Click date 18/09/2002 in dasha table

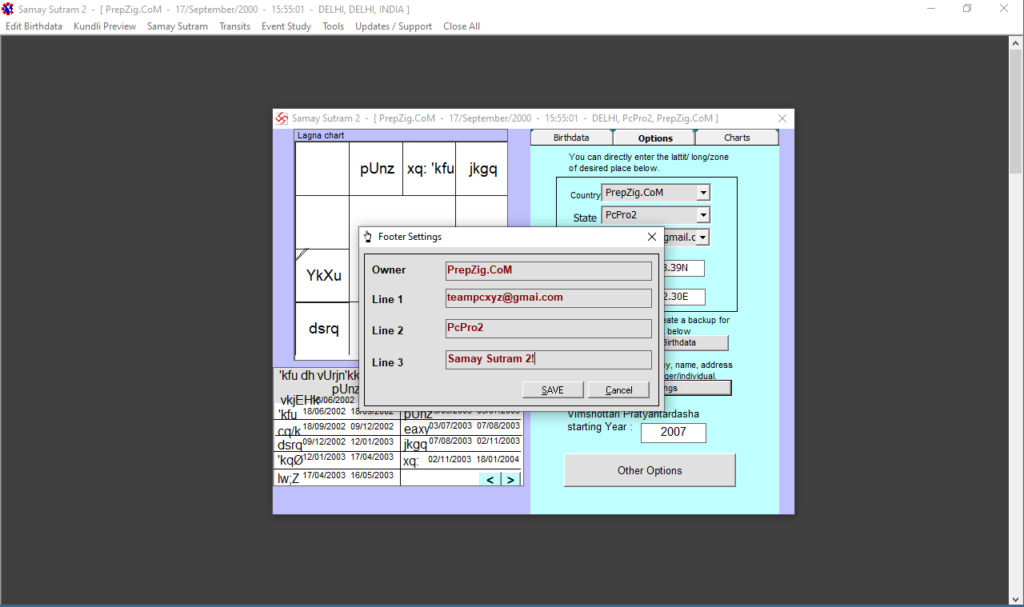[324, 427]
